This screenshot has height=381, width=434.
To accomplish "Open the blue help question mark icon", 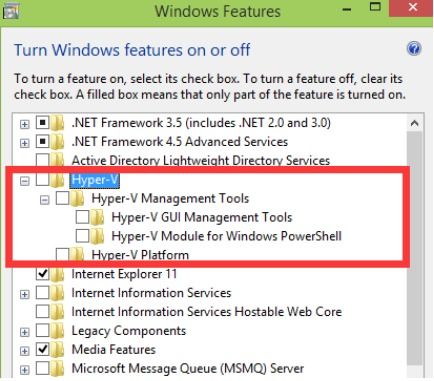I will pyautogui.click(x=414, y=49).
